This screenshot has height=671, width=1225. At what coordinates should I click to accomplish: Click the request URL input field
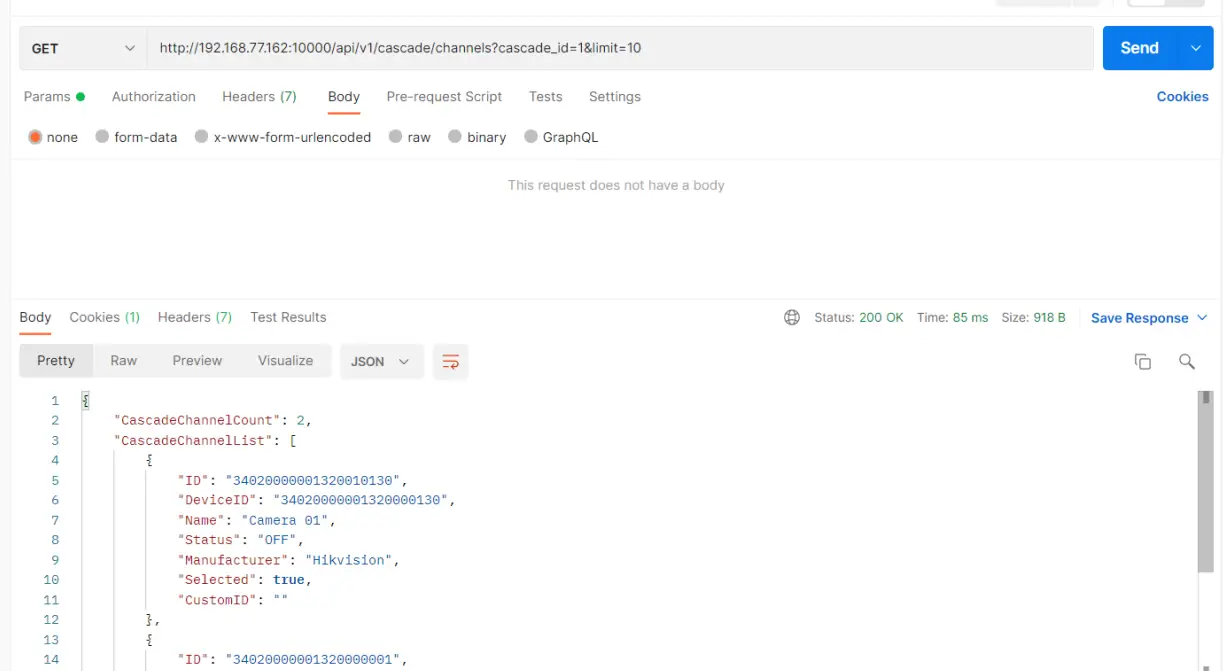[x=620, y=48]
